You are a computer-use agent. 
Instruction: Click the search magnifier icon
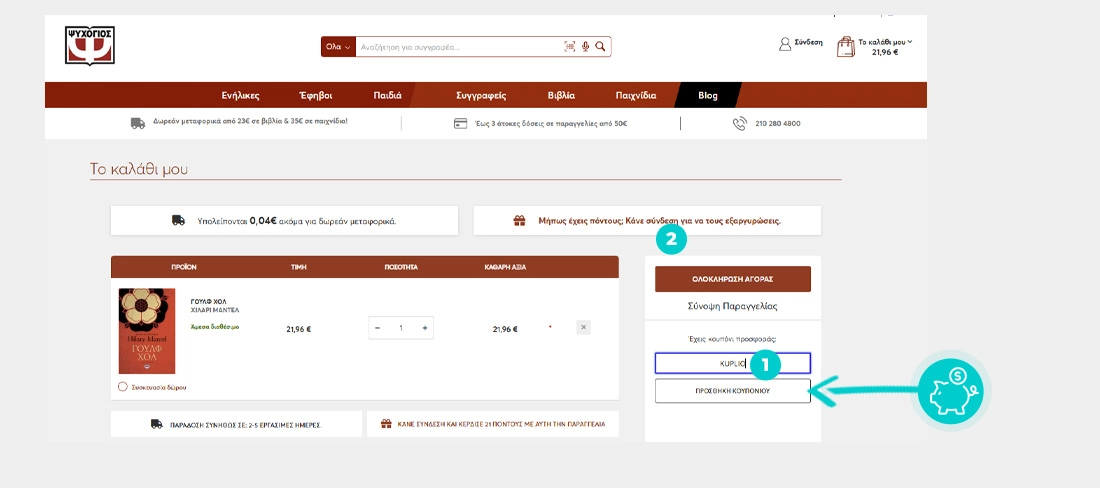[x=600, y=47]
